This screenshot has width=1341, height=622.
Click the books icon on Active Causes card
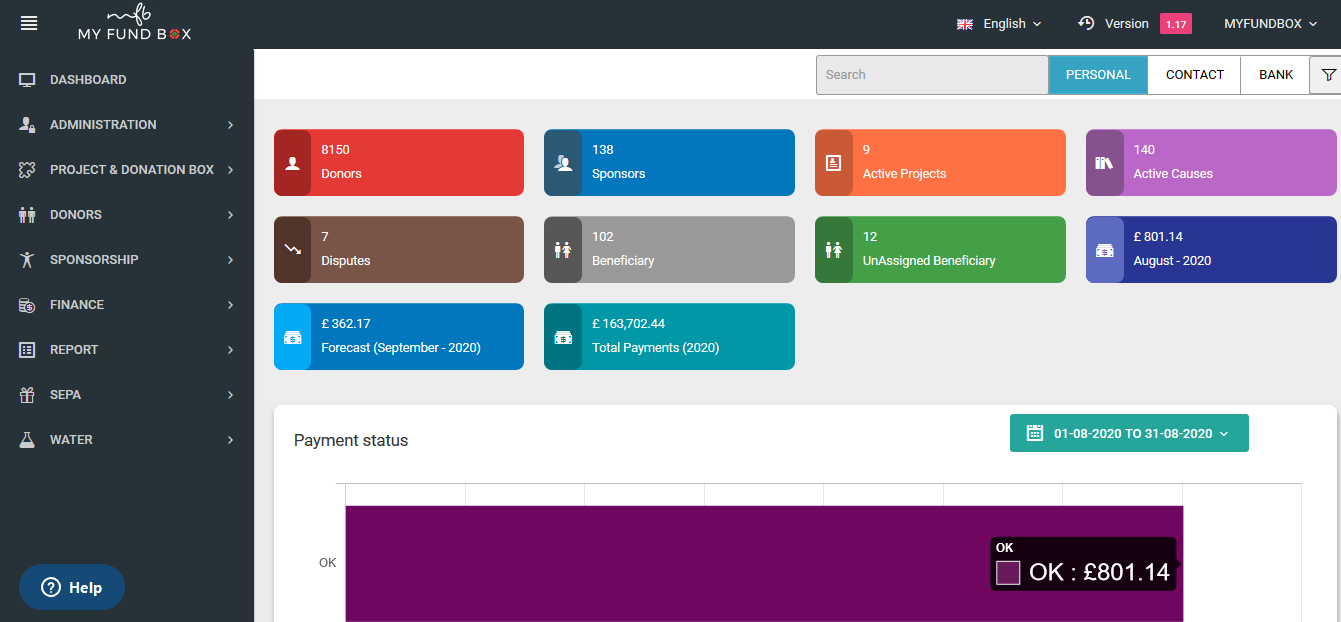[x=1105, y=162]
